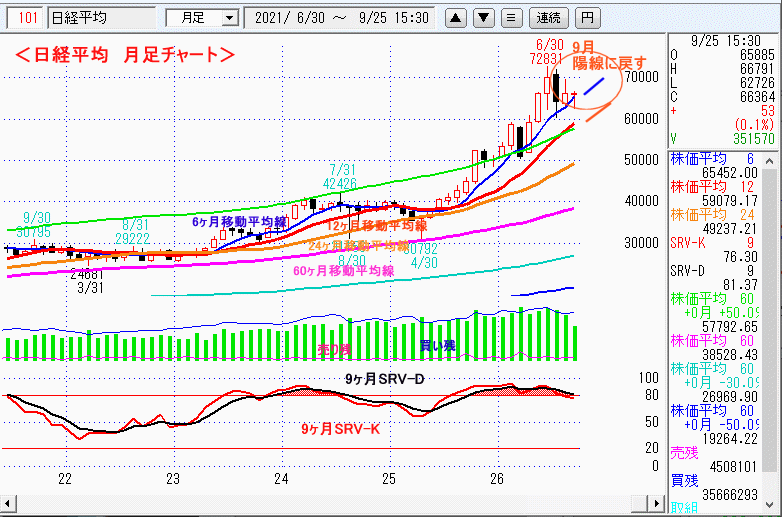Viewport: 782px width, 517px height.
Task: Click the value 57792.65 in panel
Action: point(730,327)
